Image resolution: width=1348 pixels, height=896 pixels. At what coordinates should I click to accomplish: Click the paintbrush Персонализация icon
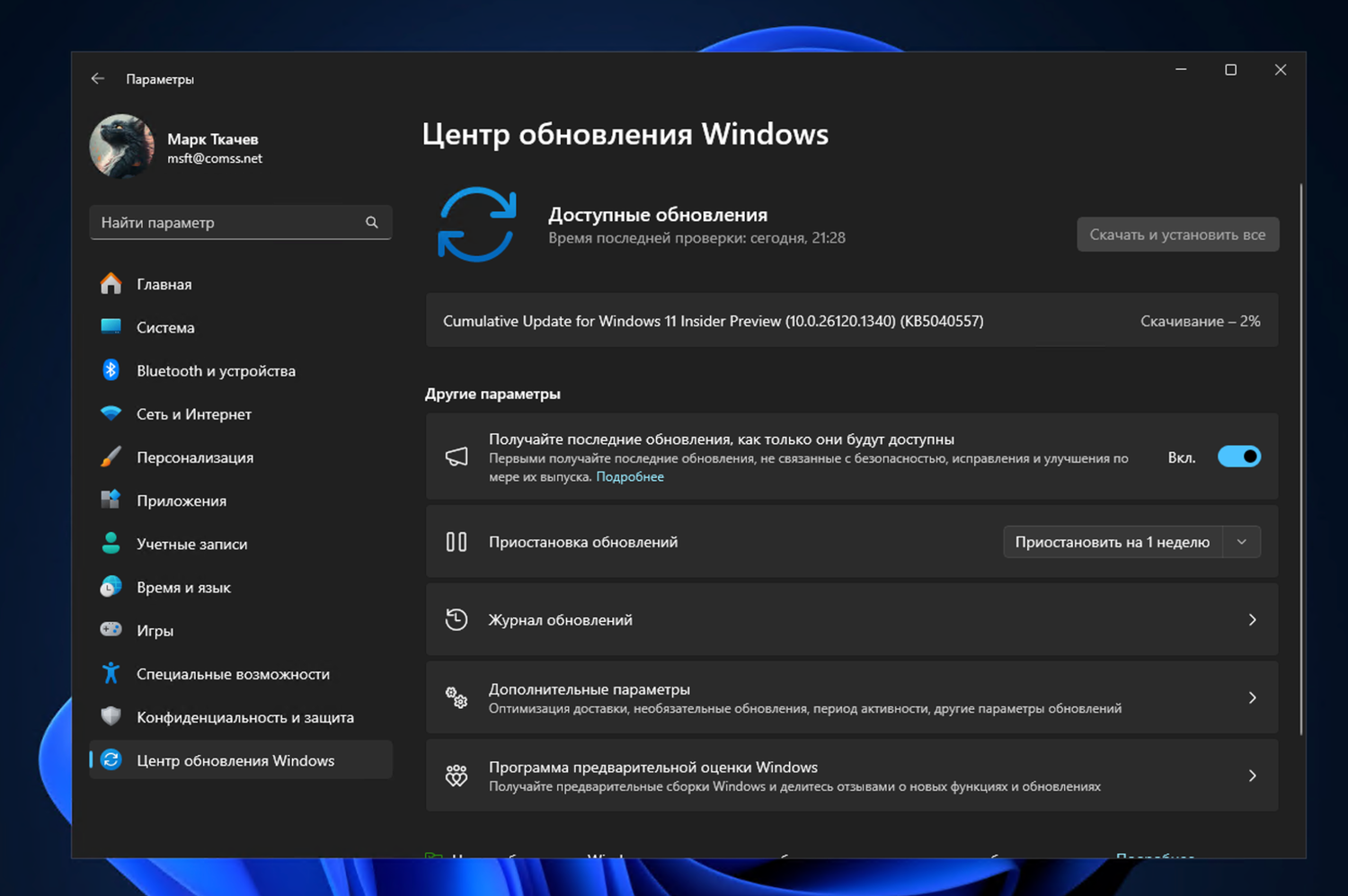(111, 457)
